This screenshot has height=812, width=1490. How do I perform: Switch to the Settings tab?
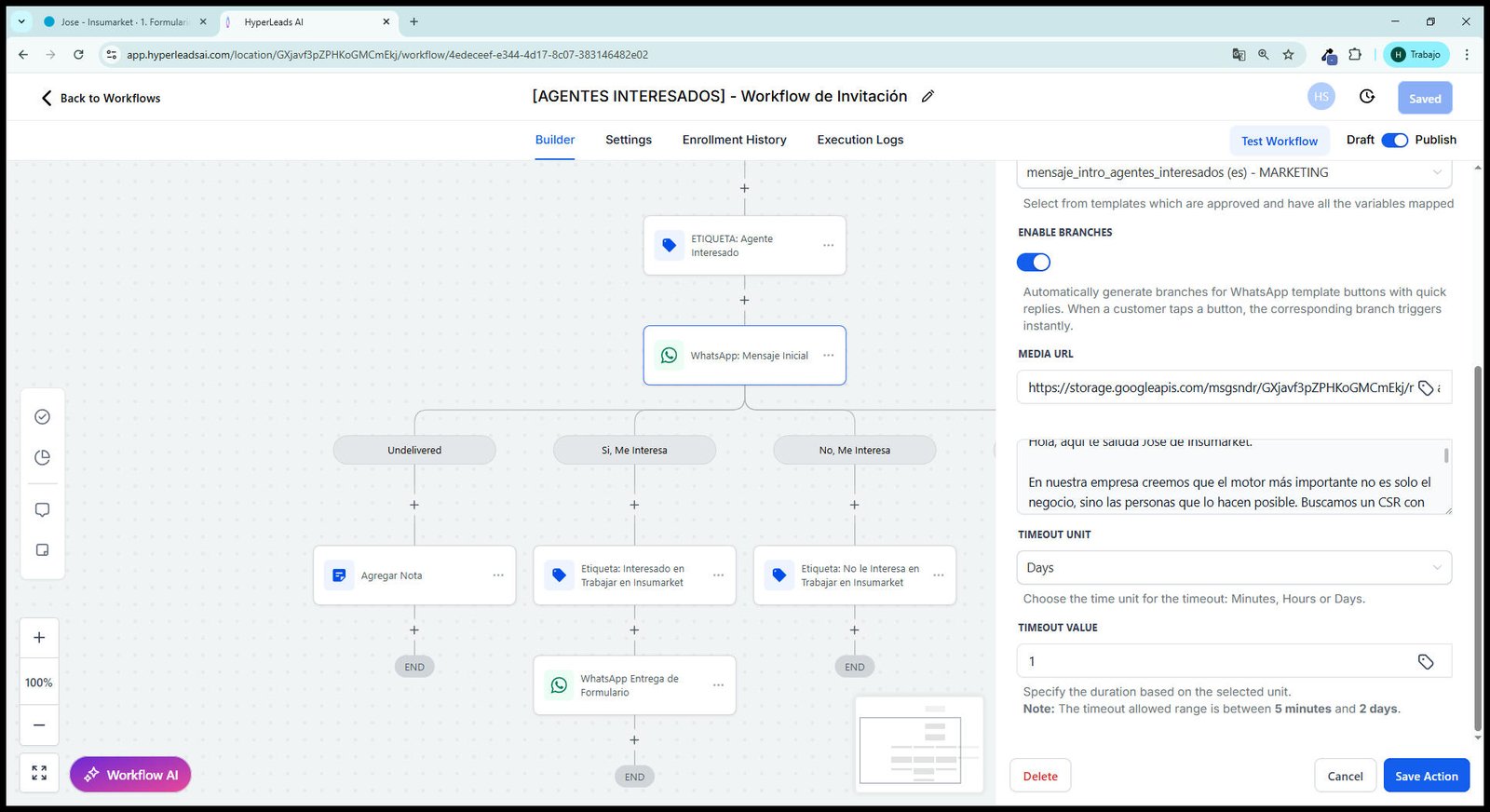629,140
